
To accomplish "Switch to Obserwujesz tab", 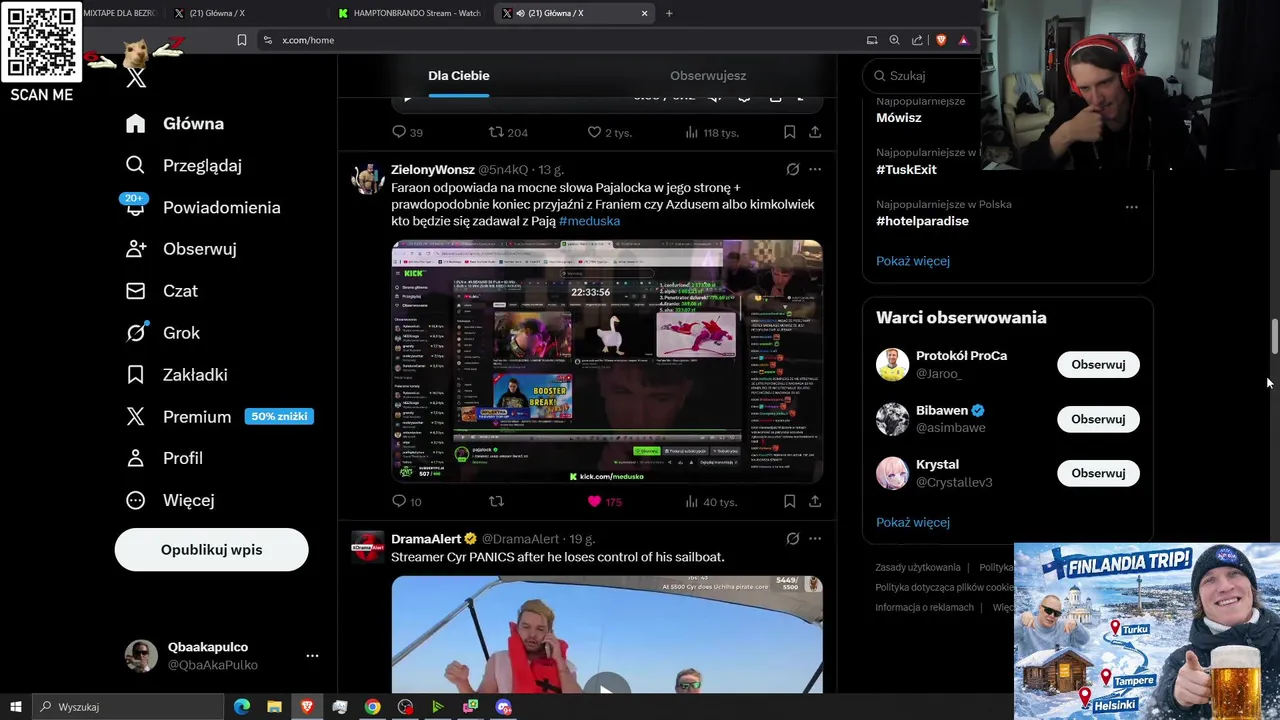I will click(708, 76).
